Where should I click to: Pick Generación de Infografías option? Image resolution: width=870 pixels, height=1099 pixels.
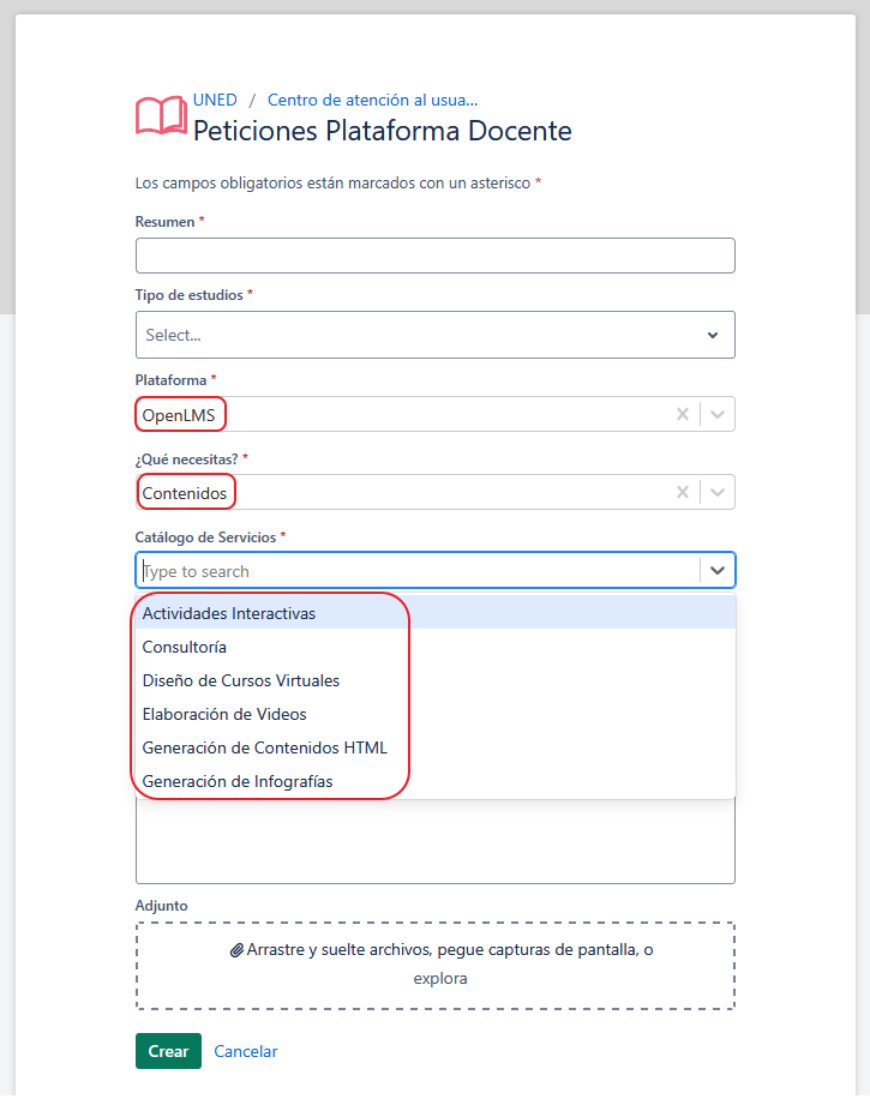click(435, 781)
